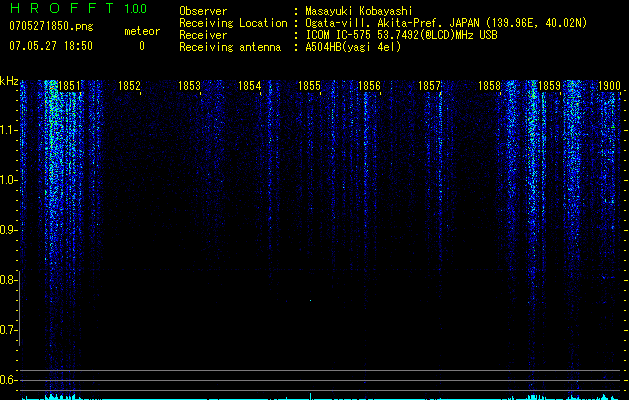Click the 0.7 kHz axis label
Viewport: 629px width, 400px height.
click(7, 330)
